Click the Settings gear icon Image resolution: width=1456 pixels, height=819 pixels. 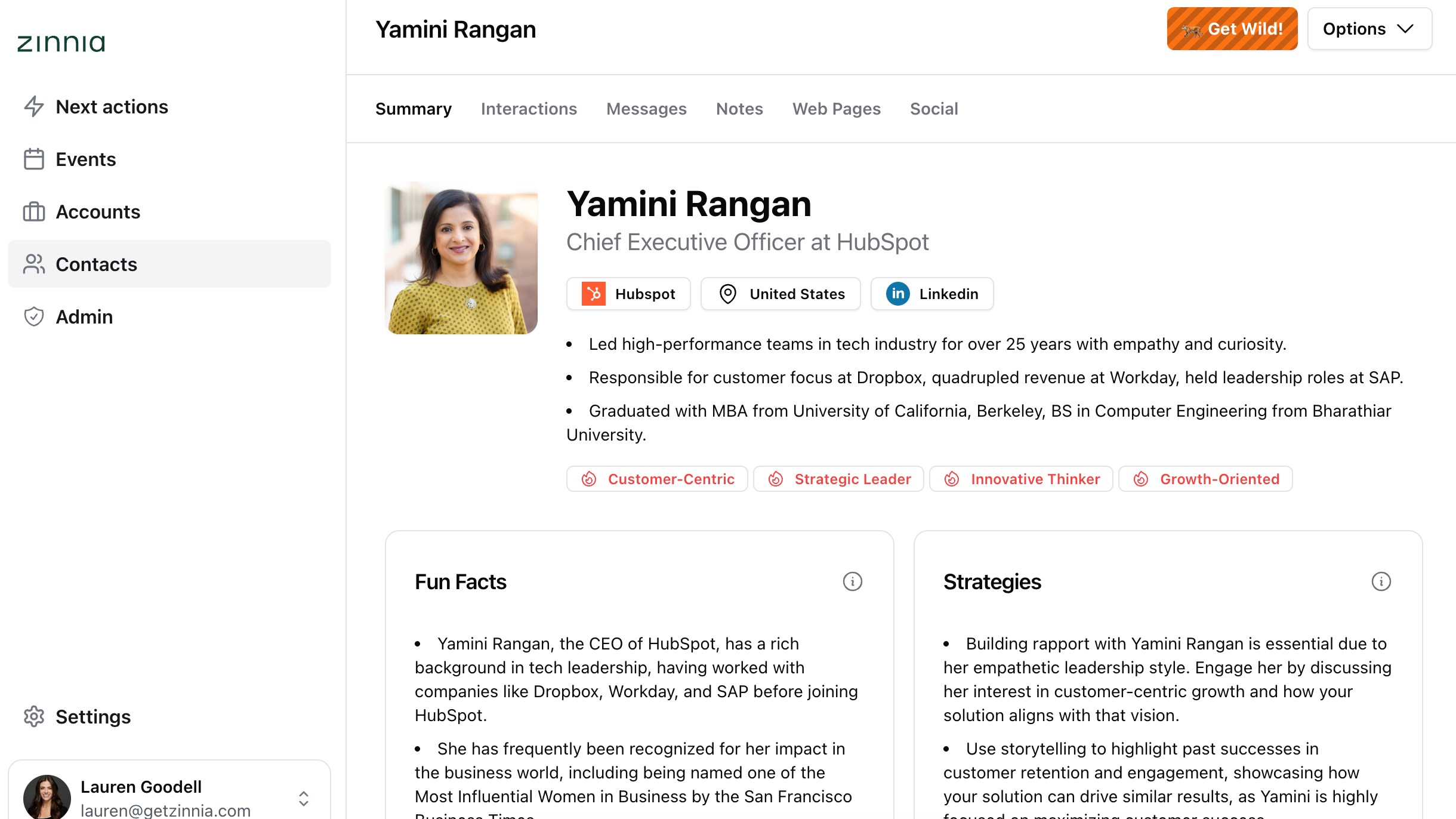(34, 716)
